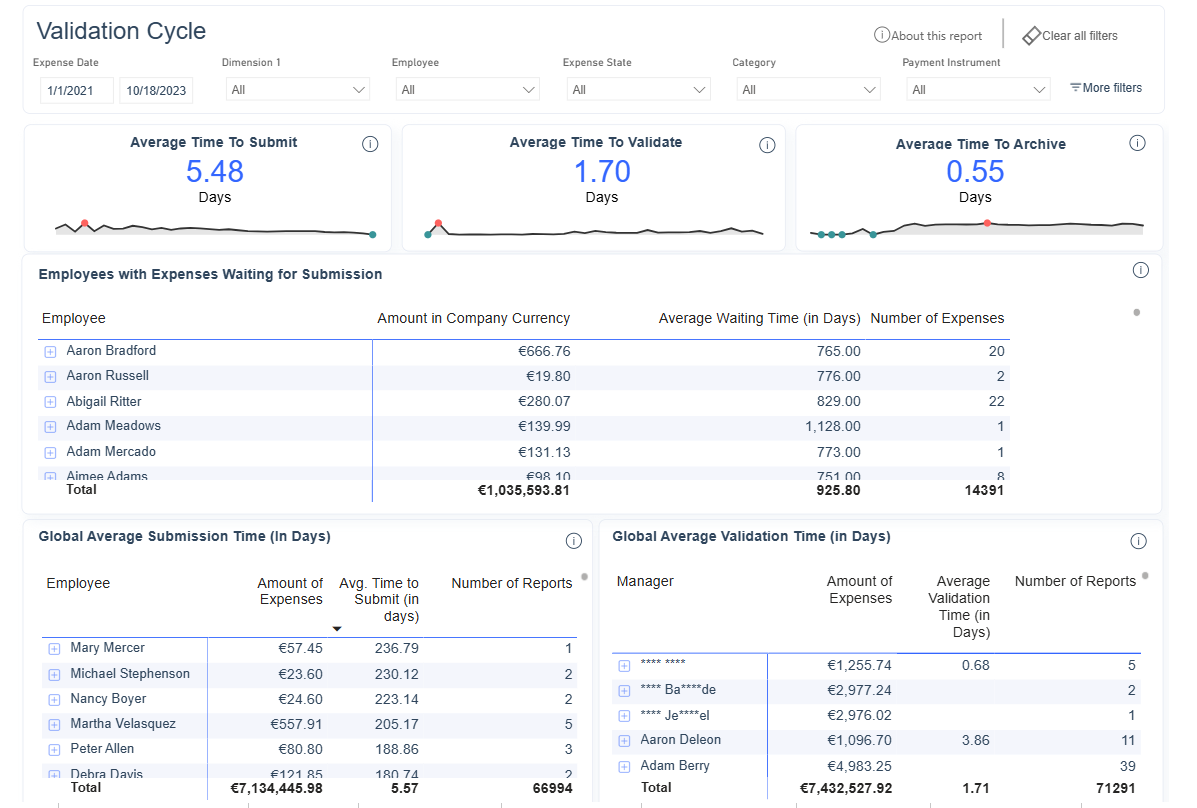The width and height of the screenshot is (1197, 808).
Task: Expand the Michael Stephenson row
Action: pos(54,675)
